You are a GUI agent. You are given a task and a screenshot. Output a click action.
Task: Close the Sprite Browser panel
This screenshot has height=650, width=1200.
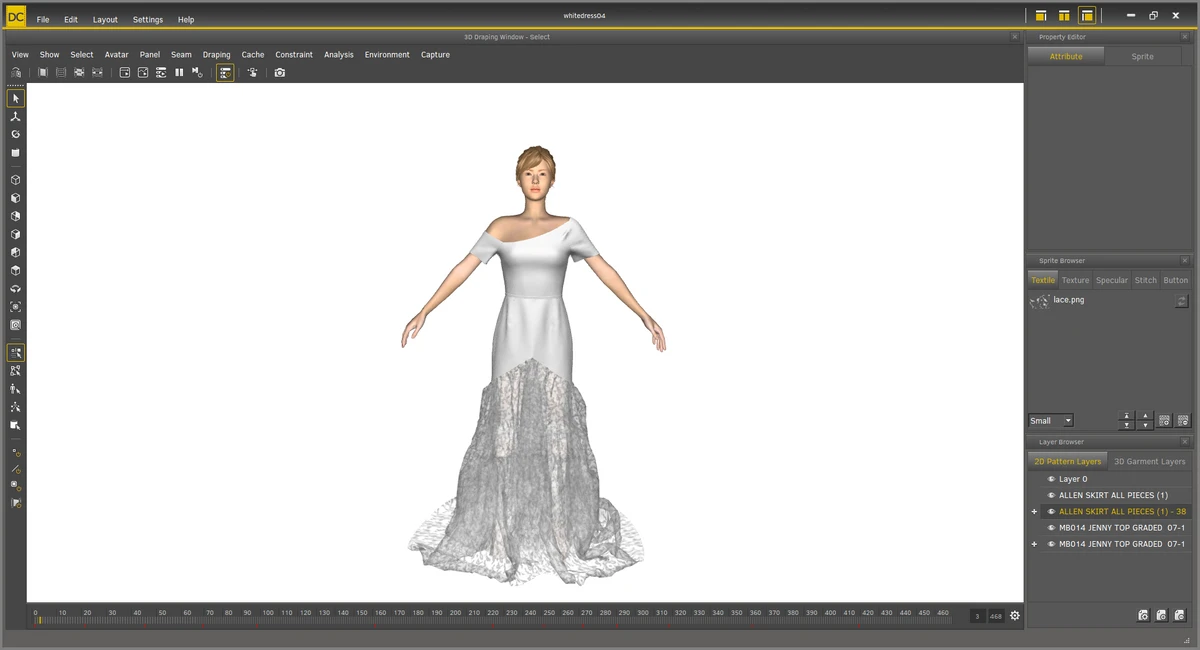click(1184, 261)
